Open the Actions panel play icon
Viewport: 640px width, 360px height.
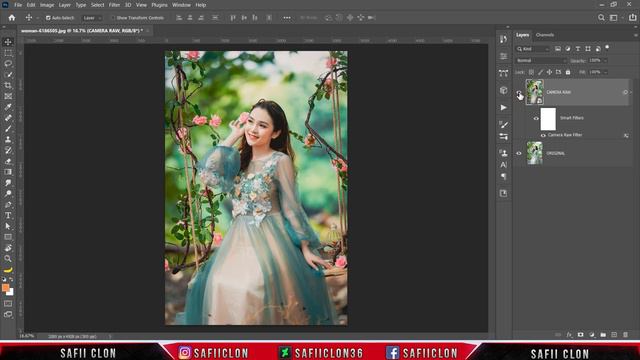(503, 107)
